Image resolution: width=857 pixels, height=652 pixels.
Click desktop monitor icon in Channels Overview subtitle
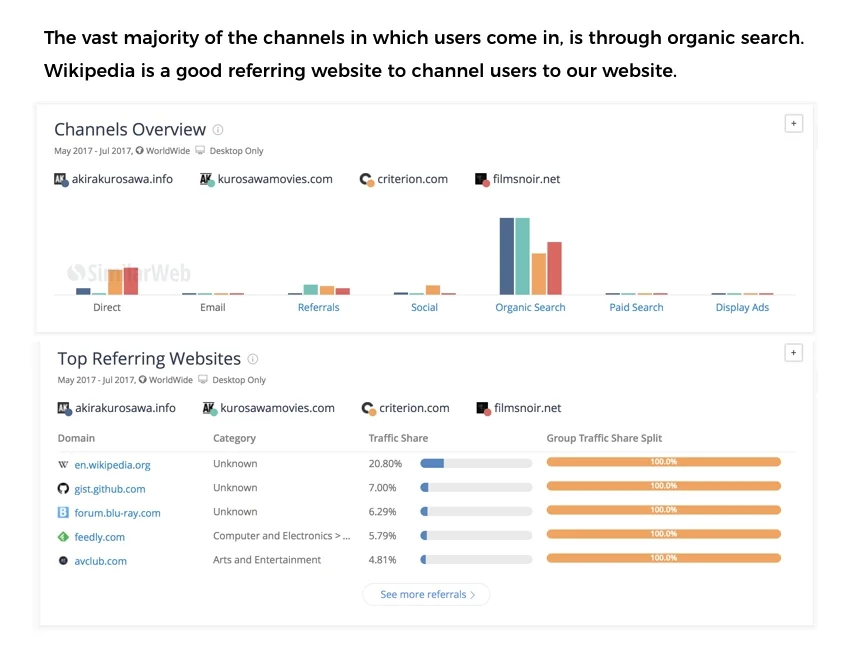coord(200,150)
